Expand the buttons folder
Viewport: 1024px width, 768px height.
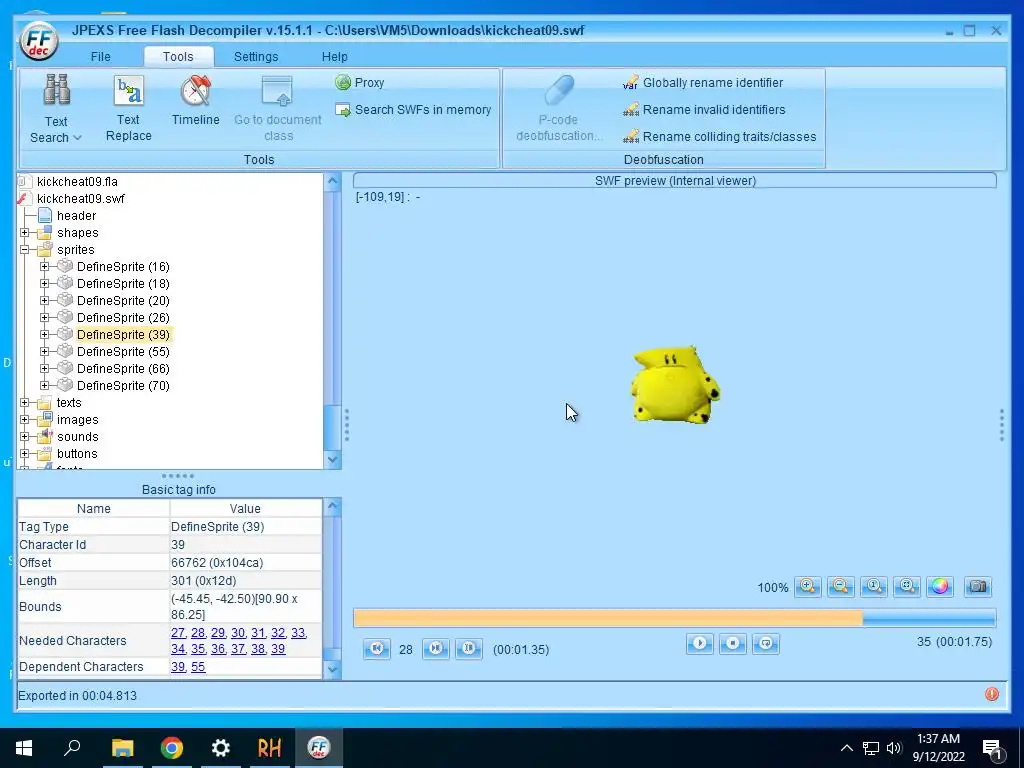[25, 453]
